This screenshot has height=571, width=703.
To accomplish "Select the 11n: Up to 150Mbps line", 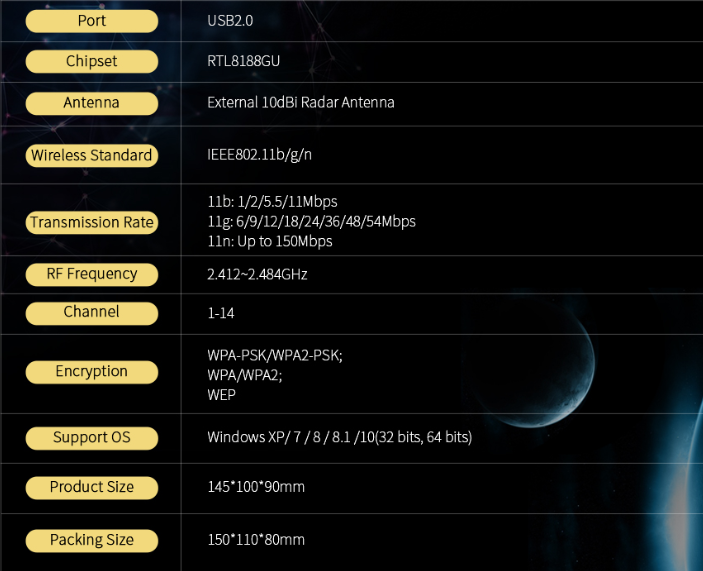I will point(269,241).
